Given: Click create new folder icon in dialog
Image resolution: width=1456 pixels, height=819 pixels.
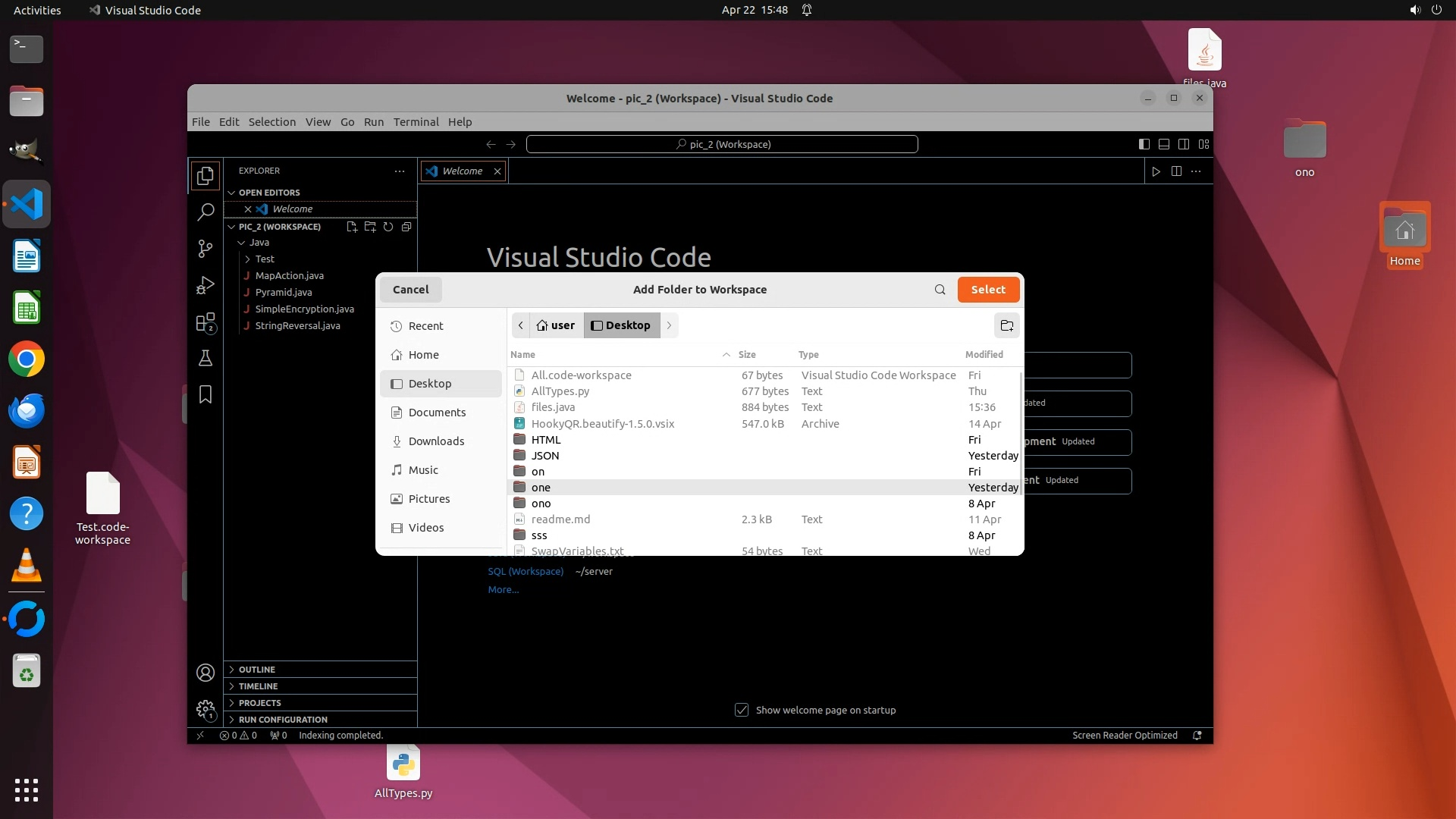Looking at the screenshot, I should 1006,325.
